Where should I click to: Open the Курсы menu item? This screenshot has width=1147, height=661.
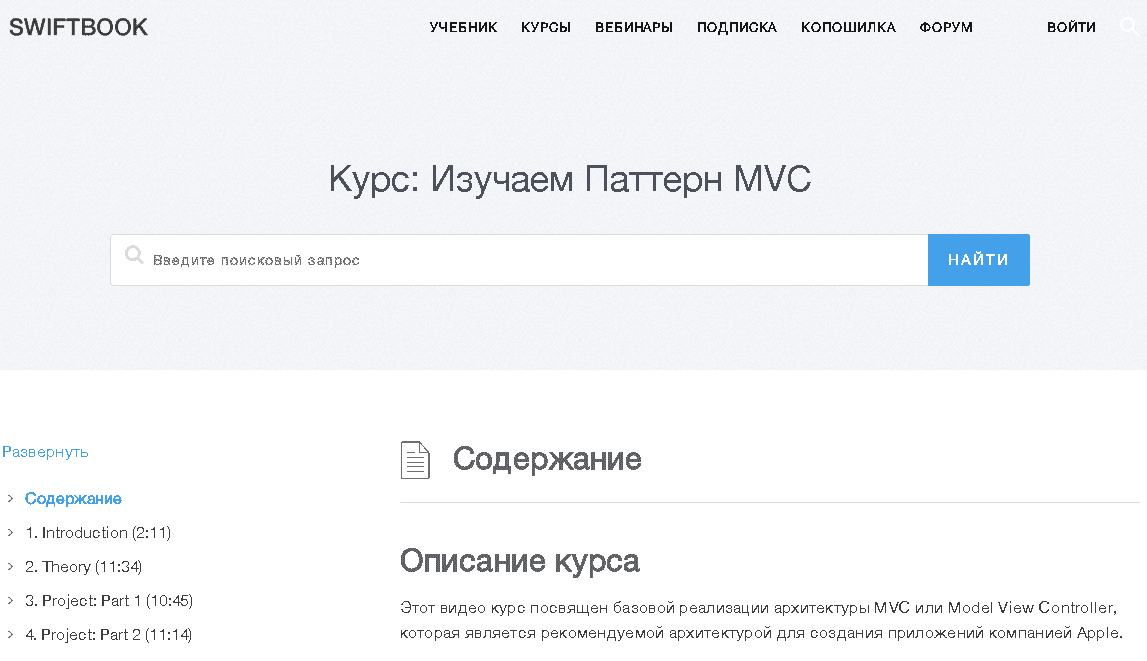546,27
